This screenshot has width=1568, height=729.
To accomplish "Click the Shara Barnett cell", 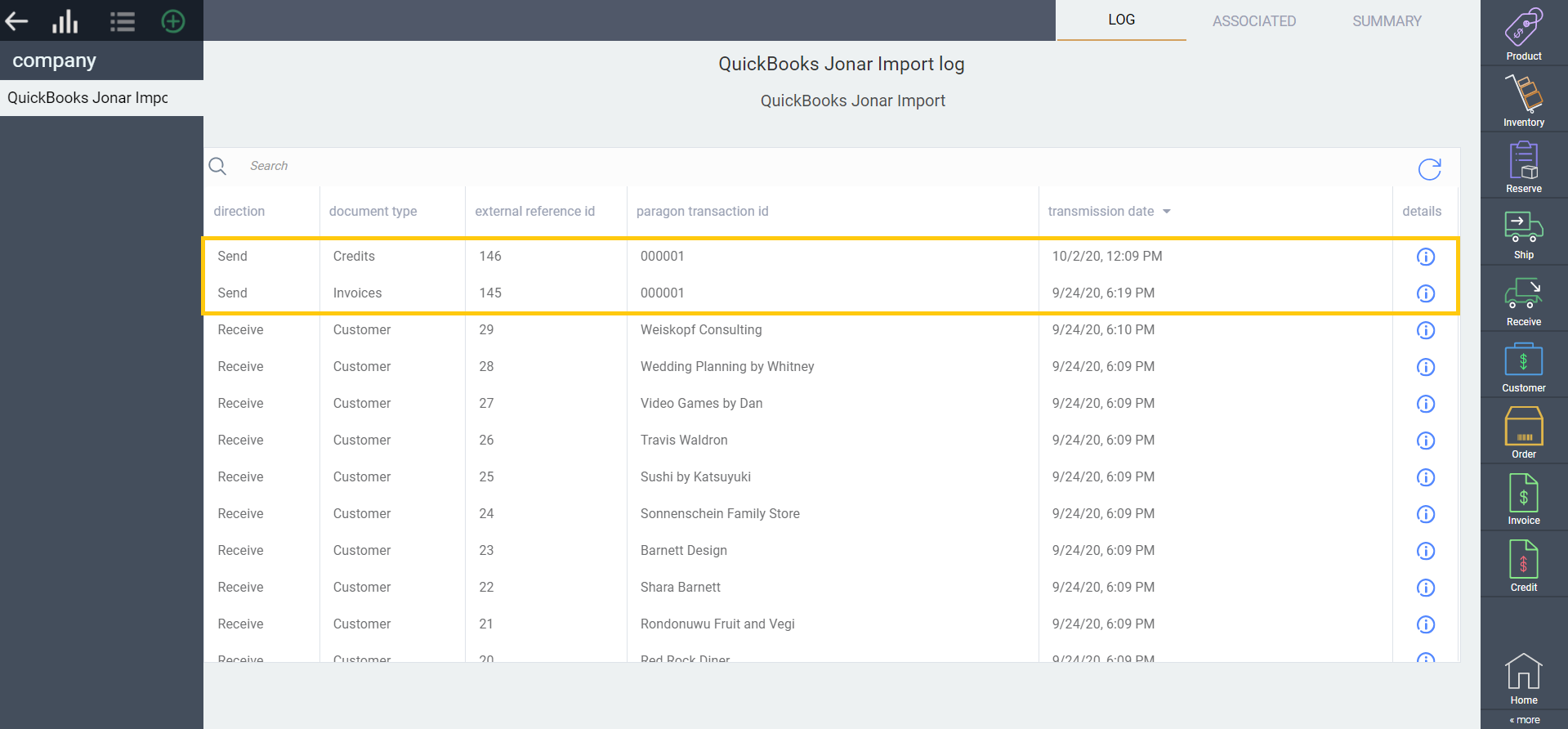I will 681,587.
